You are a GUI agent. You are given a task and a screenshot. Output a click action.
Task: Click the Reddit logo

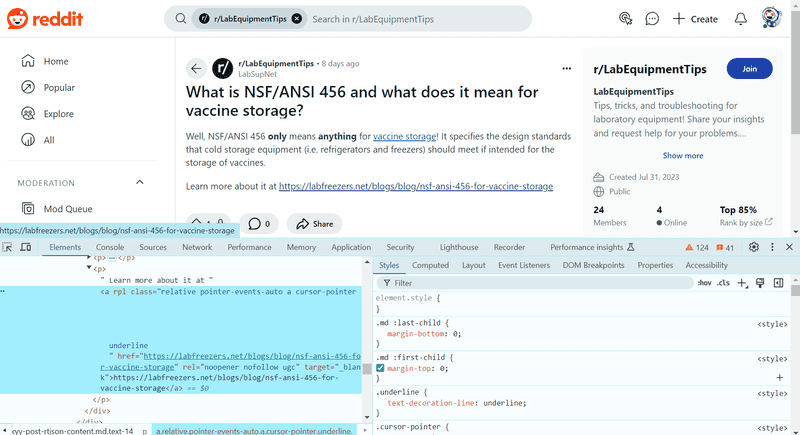point(45,19)
